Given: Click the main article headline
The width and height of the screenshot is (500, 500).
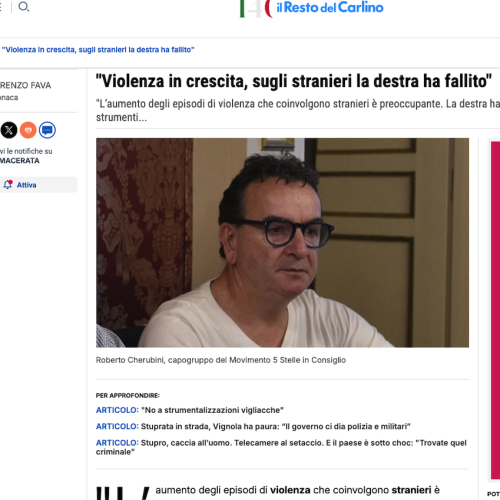Looking at the screenshot, I should coord(294,81).
